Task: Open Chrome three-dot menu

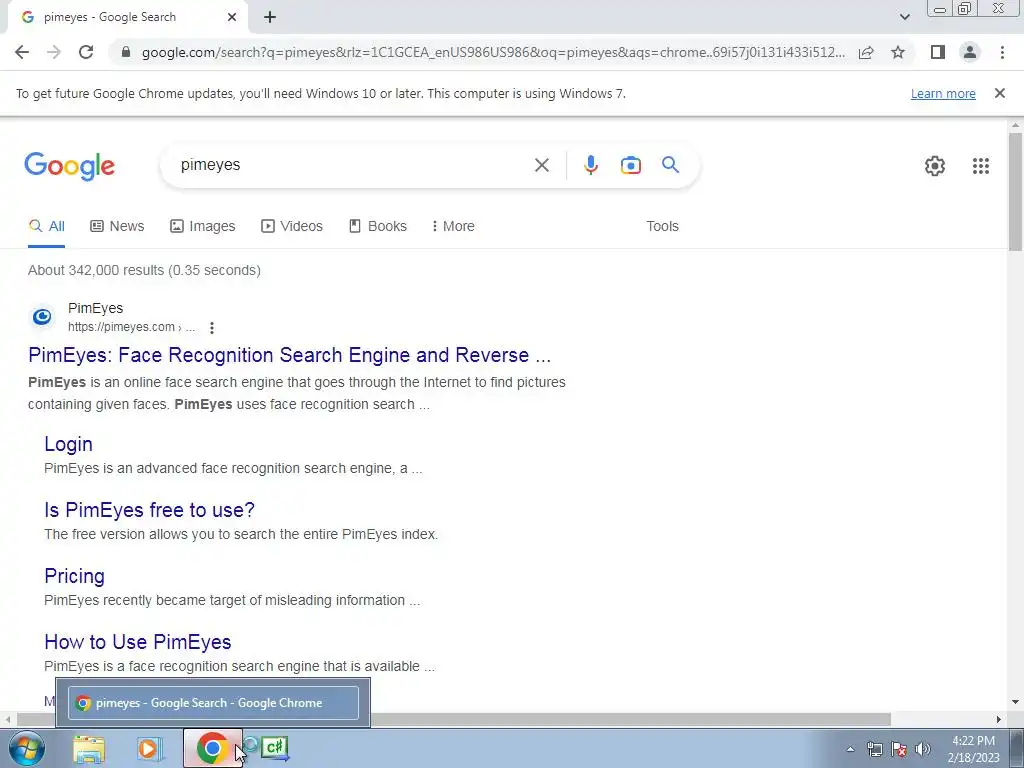Action: 1002,52
